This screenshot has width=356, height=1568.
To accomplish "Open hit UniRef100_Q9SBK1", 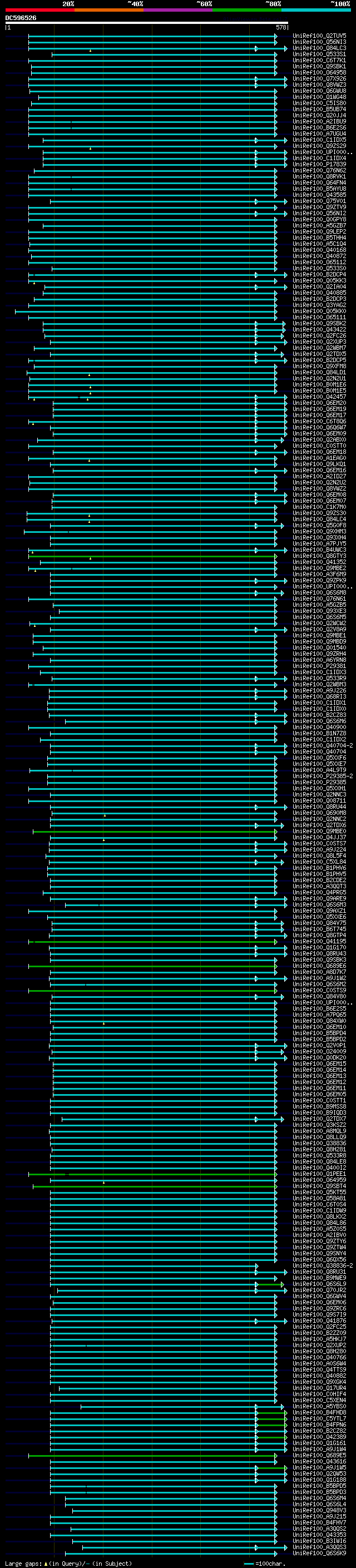I will pos(319,66).
